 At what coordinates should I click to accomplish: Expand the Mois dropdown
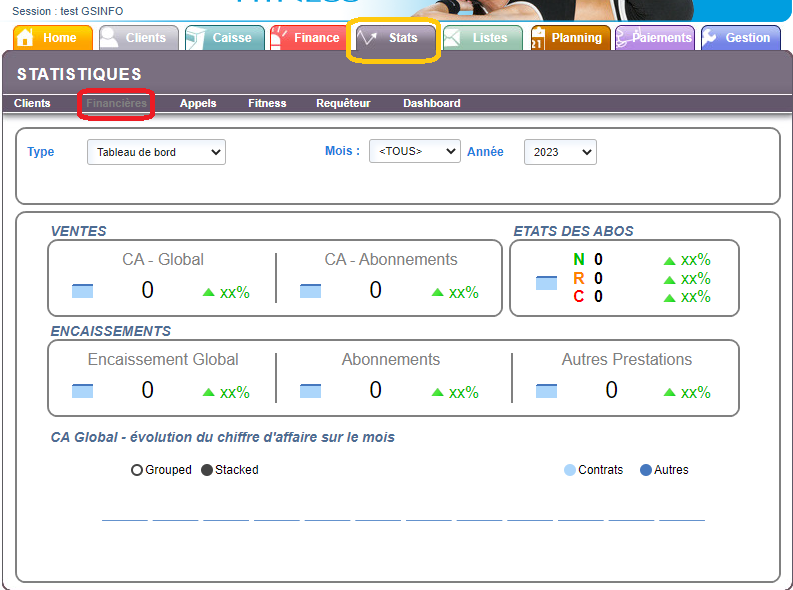point(414,152)
